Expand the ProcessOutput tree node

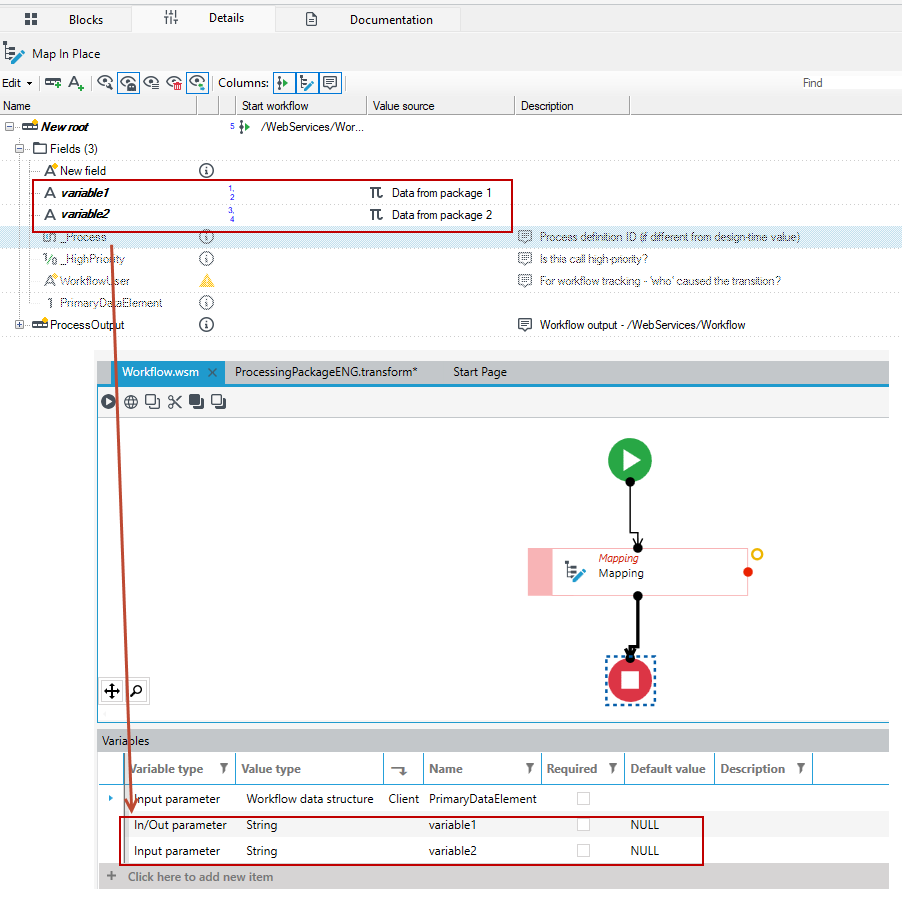[20, 325]
